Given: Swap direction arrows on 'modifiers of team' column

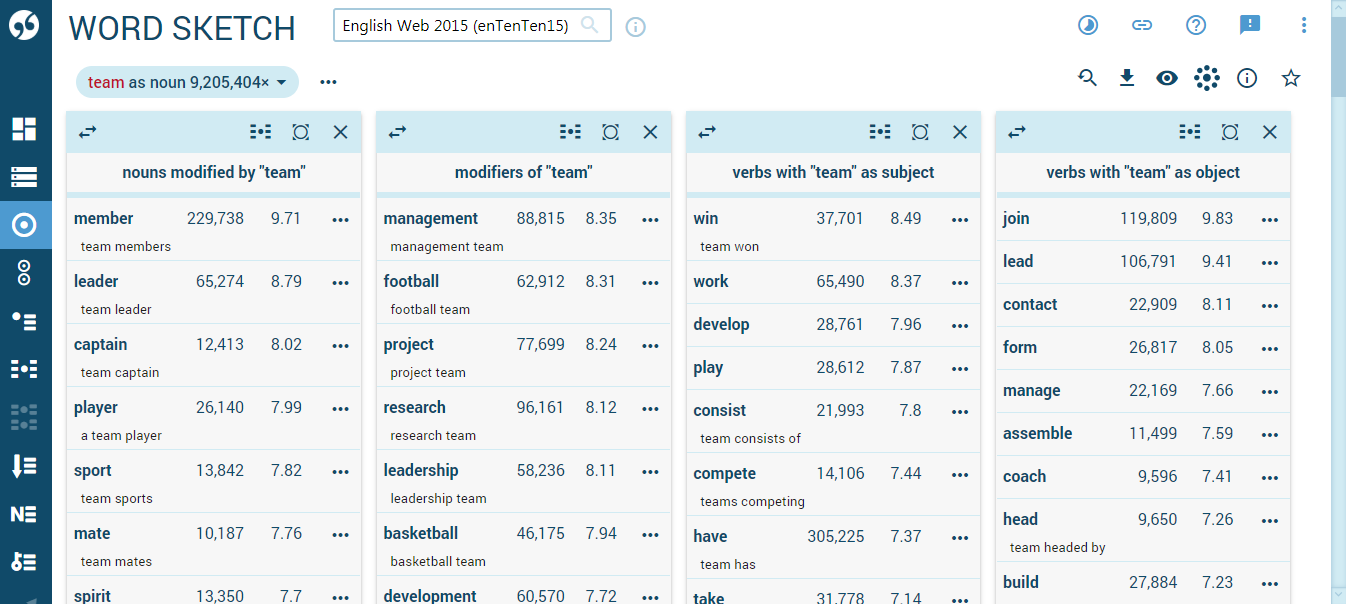Looking at the screenshot, I should pos(397,132).
